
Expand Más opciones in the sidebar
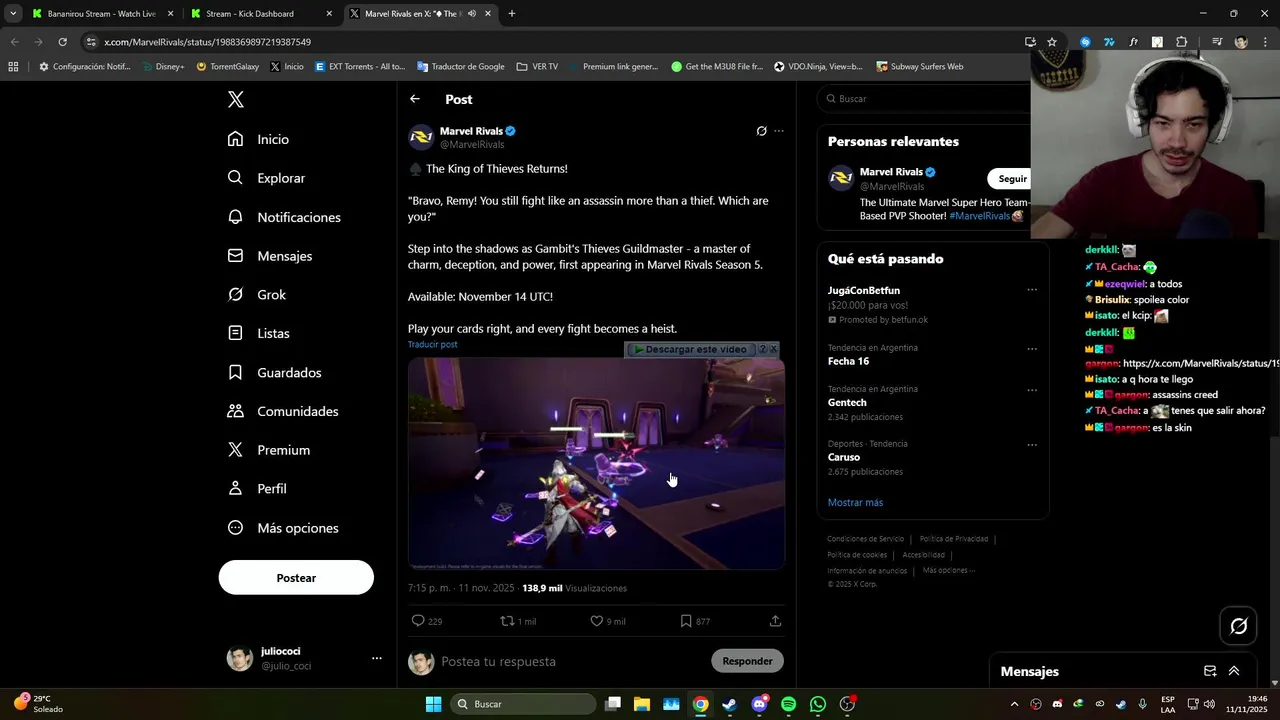(283, 528)
